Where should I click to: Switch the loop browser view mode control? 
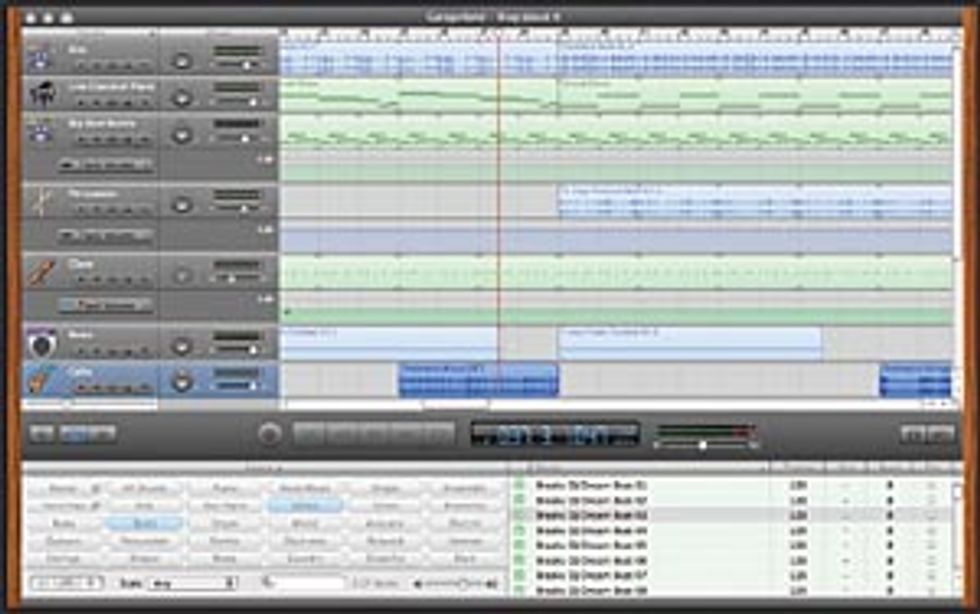[x=66, y=583]
